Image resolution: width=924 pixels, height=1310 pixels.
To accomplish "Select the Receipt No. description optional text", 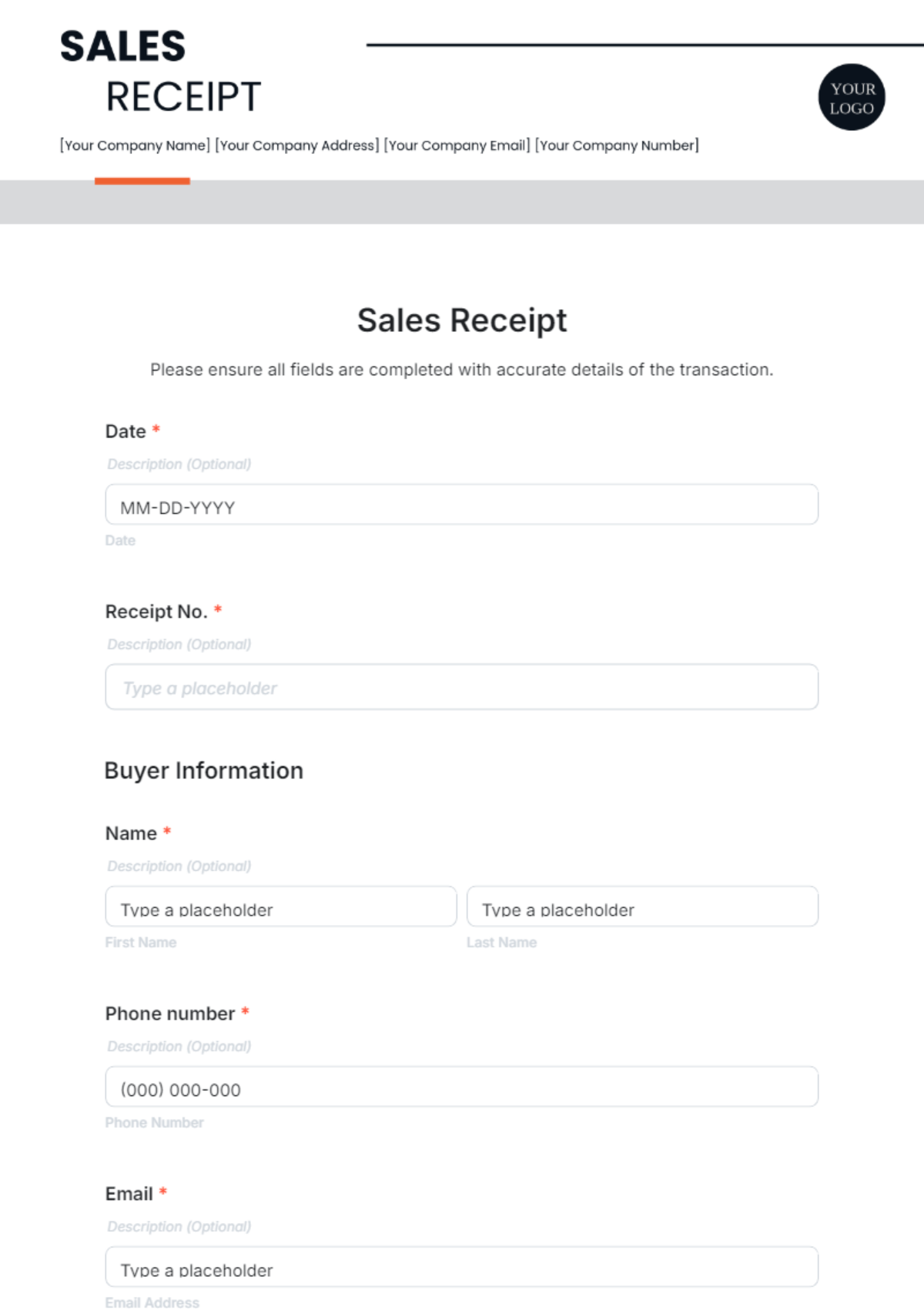I will [179, 645].
